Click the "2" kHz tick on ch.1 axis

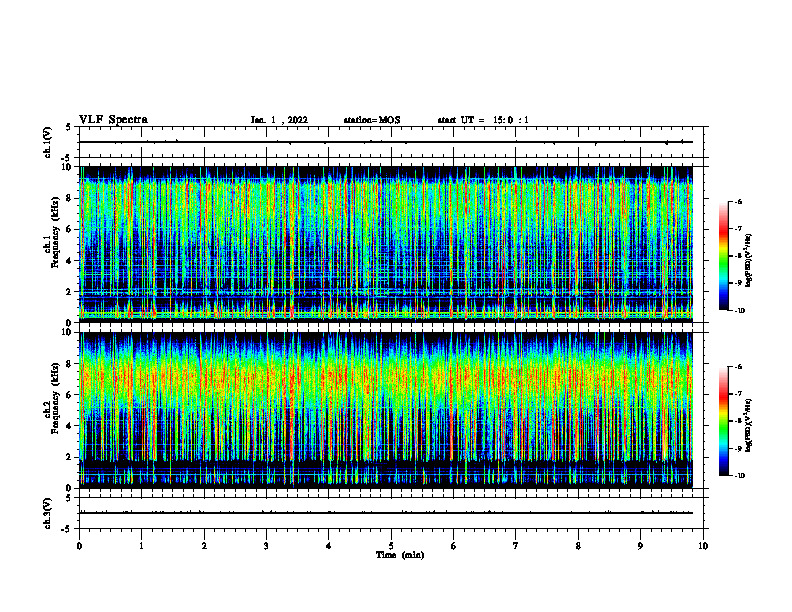[x=69, y=292]
